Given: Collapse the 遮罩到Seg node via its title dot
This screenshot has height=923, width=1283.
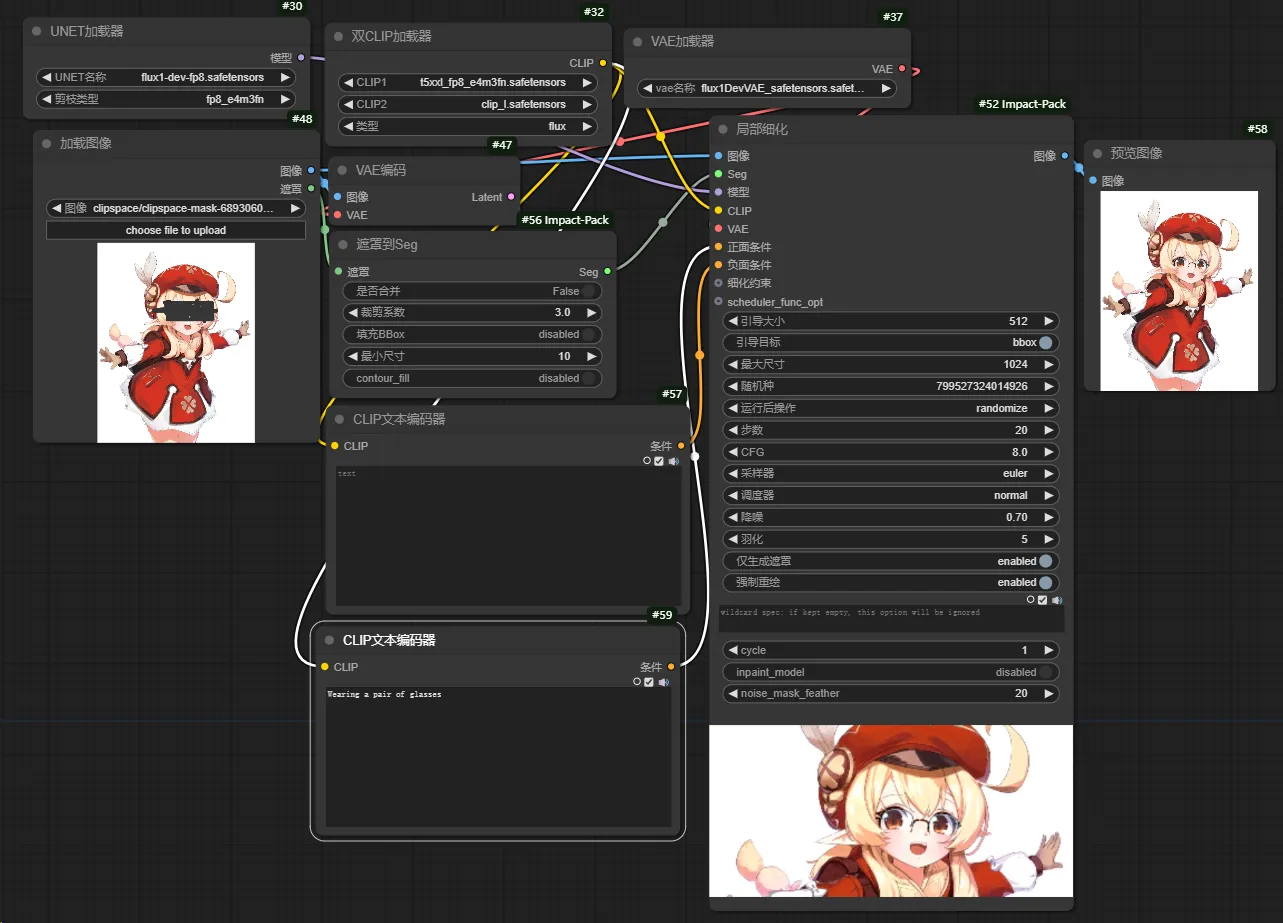Looking at the screenshot, I should coord(343,245).
